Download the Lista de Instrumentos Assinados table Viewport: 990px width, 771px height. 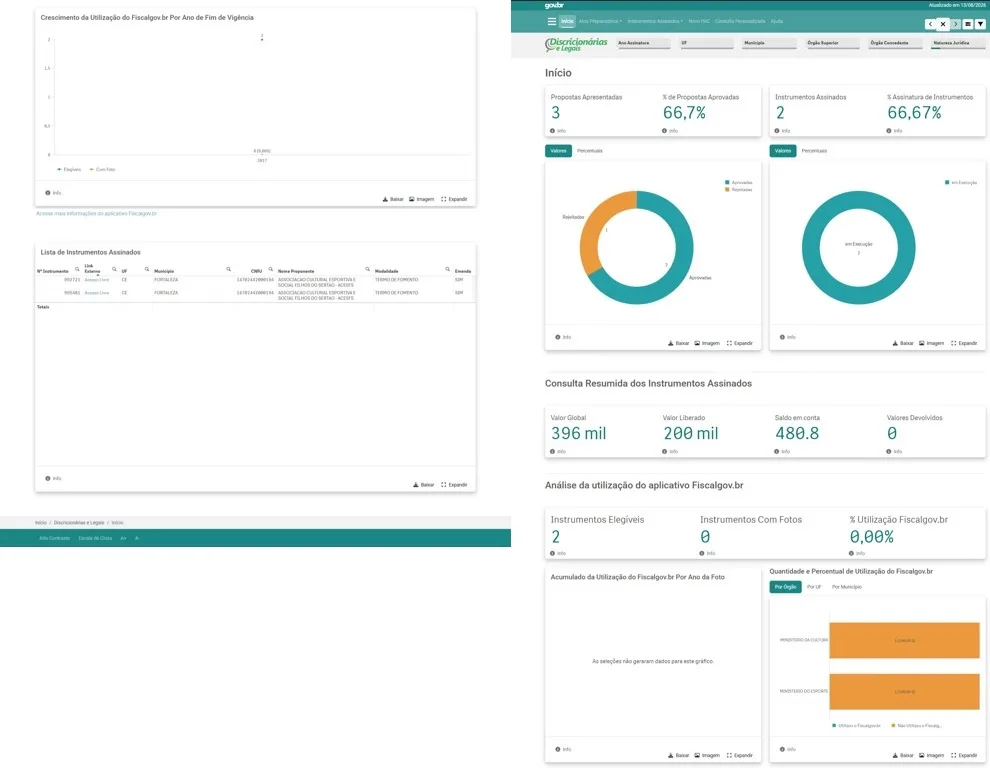pyautogui.click(x=424, y=485)
